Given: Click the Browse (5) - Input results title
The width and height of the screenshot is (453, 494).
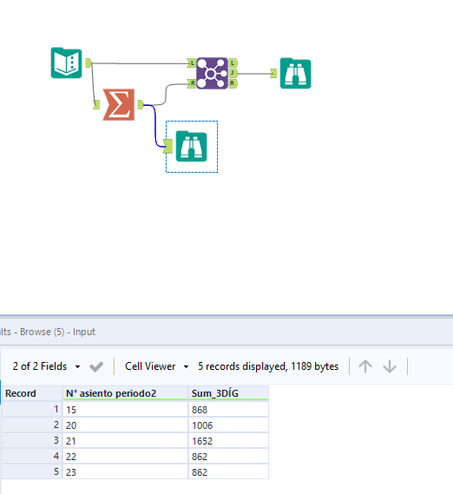Looking at the screenshot, I should [x=57, y=332].
